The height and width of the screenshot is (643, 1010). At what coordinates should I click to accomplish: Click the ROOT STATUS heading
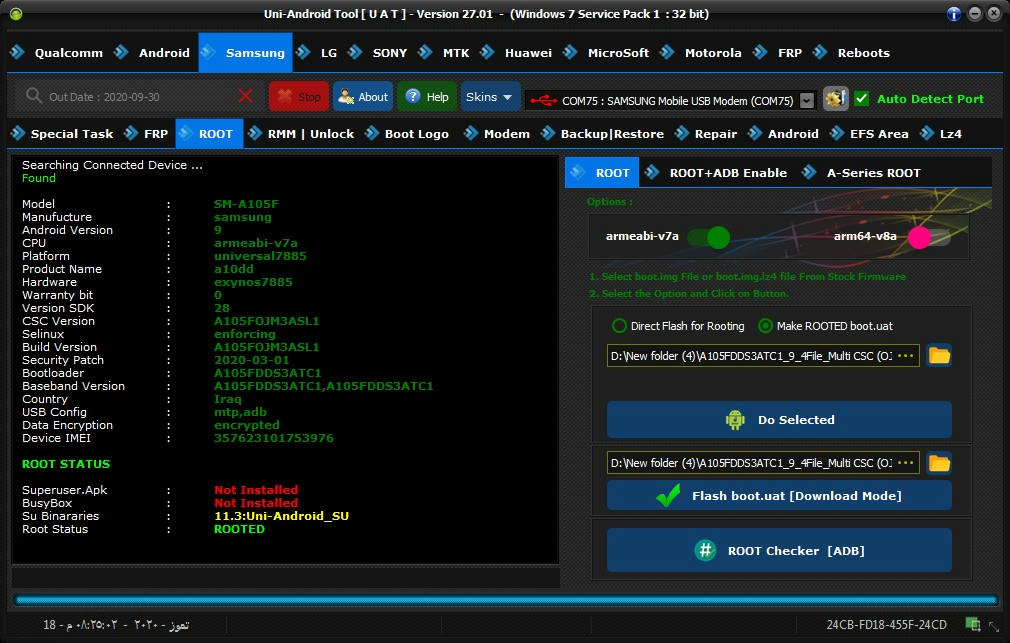point(66,464)
